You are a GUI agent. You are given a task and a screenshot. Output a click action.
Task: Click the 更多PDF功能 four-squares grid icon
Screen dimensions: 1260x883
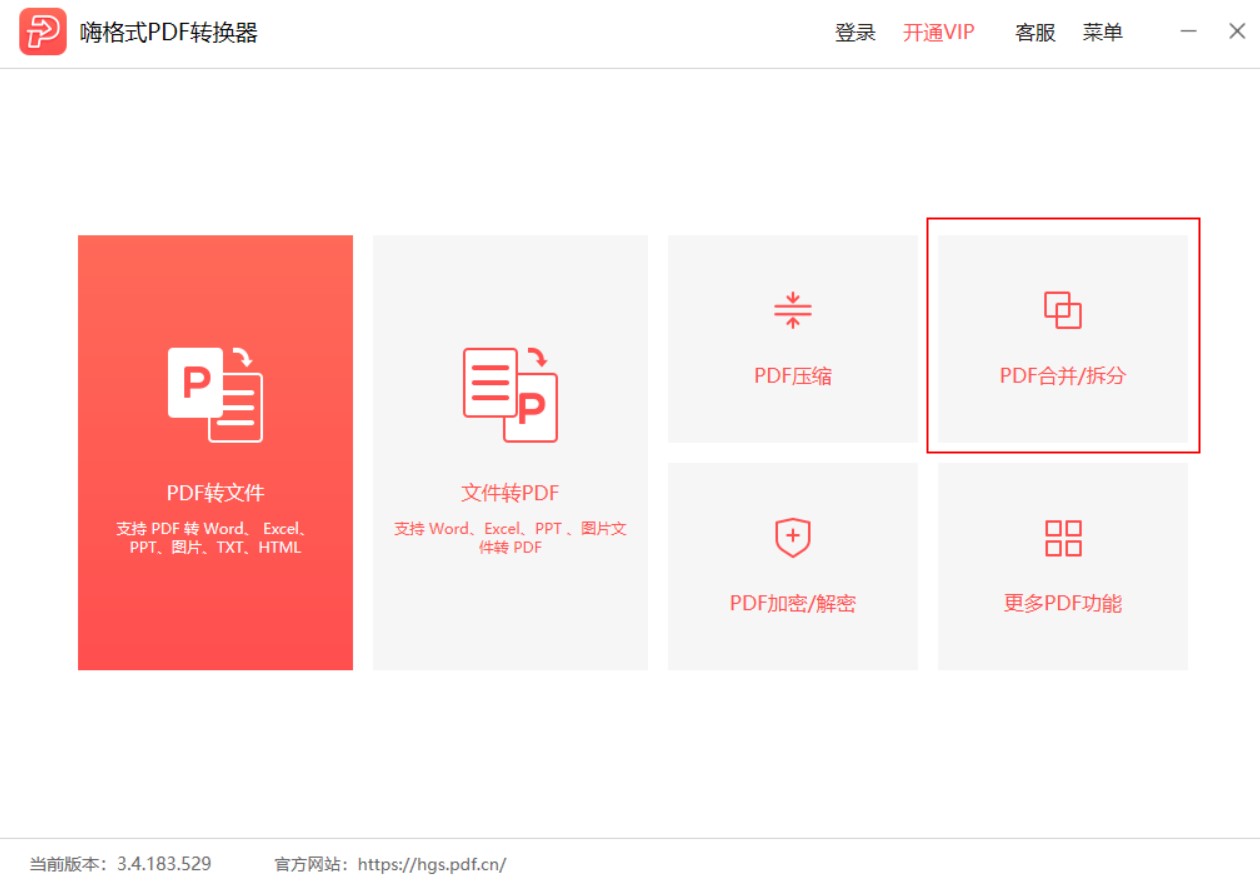click(1063, 538)
